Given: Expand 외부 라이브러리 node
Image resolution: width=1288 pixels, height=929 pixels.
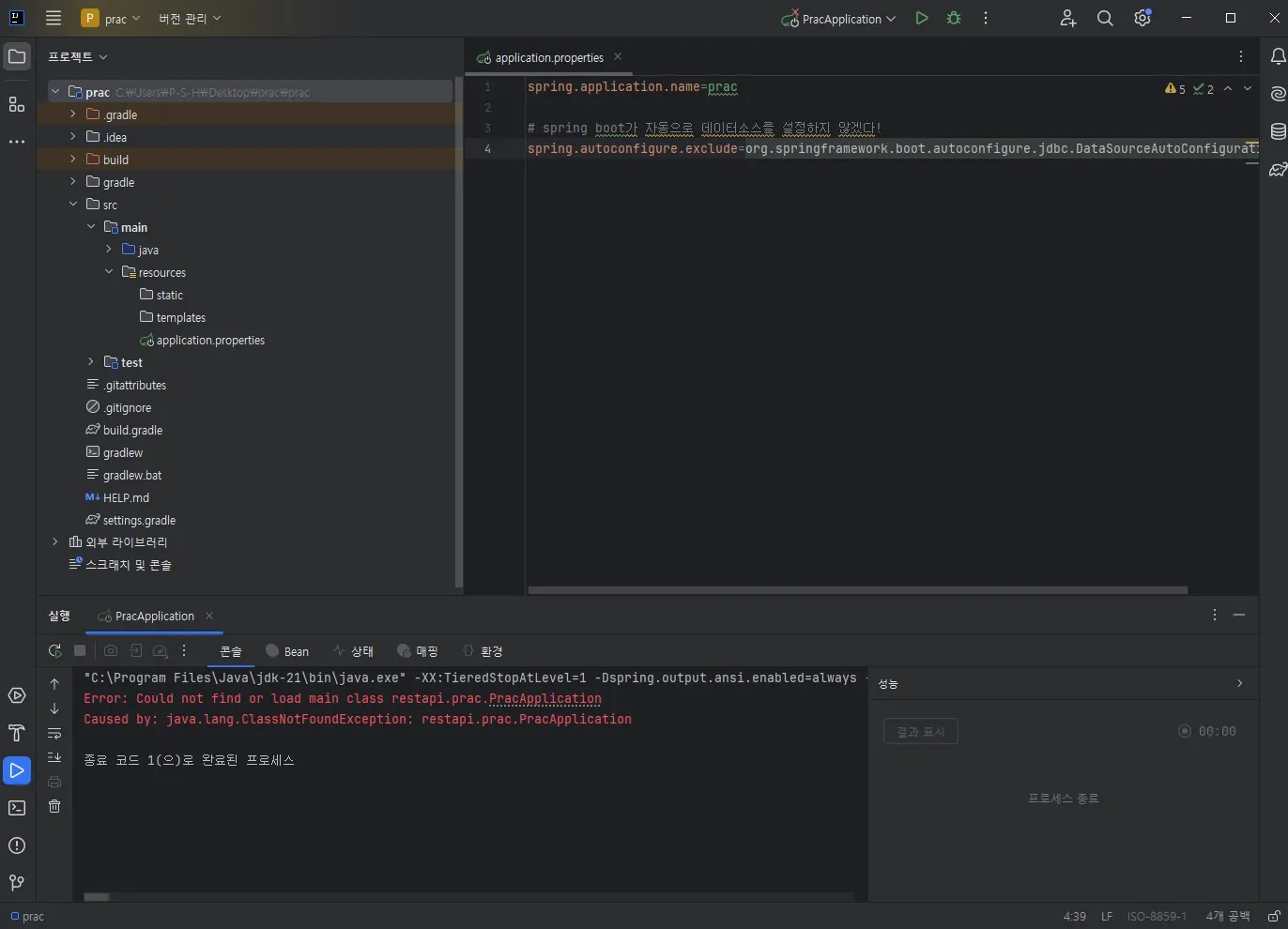Looking at the screenshot, I should tap(55, 541).
